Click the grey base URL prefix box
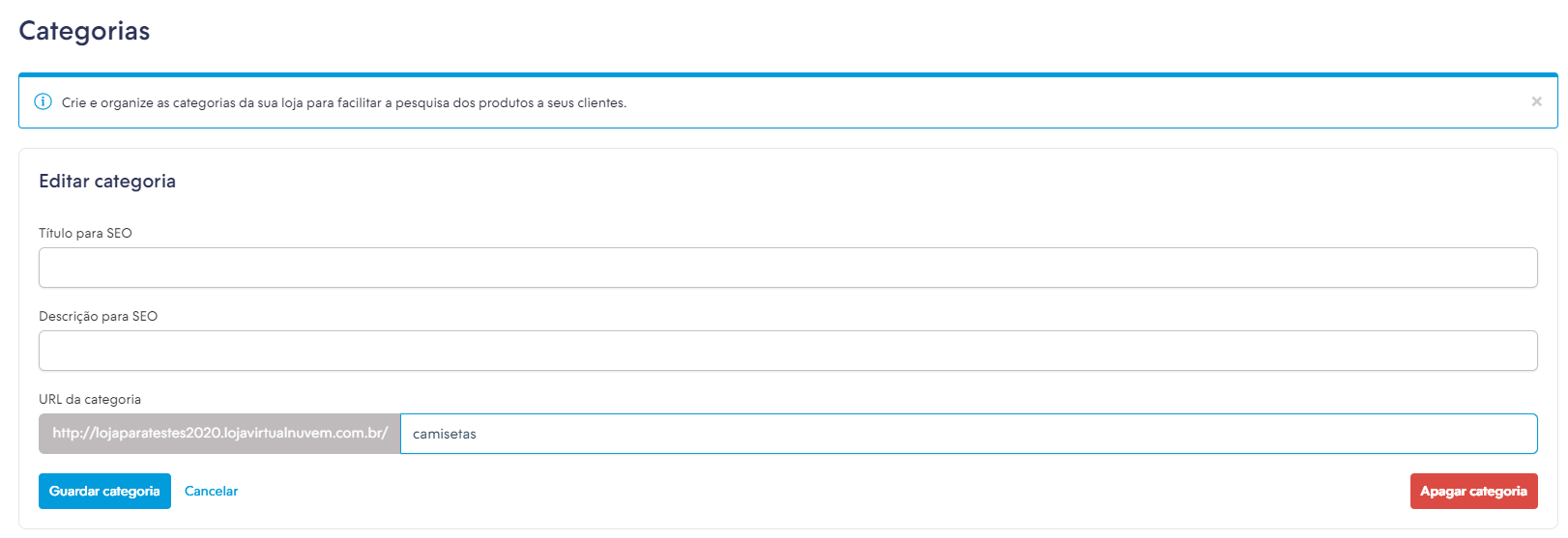The width and height of the screenshot is (1568, 538). [219, 434]
